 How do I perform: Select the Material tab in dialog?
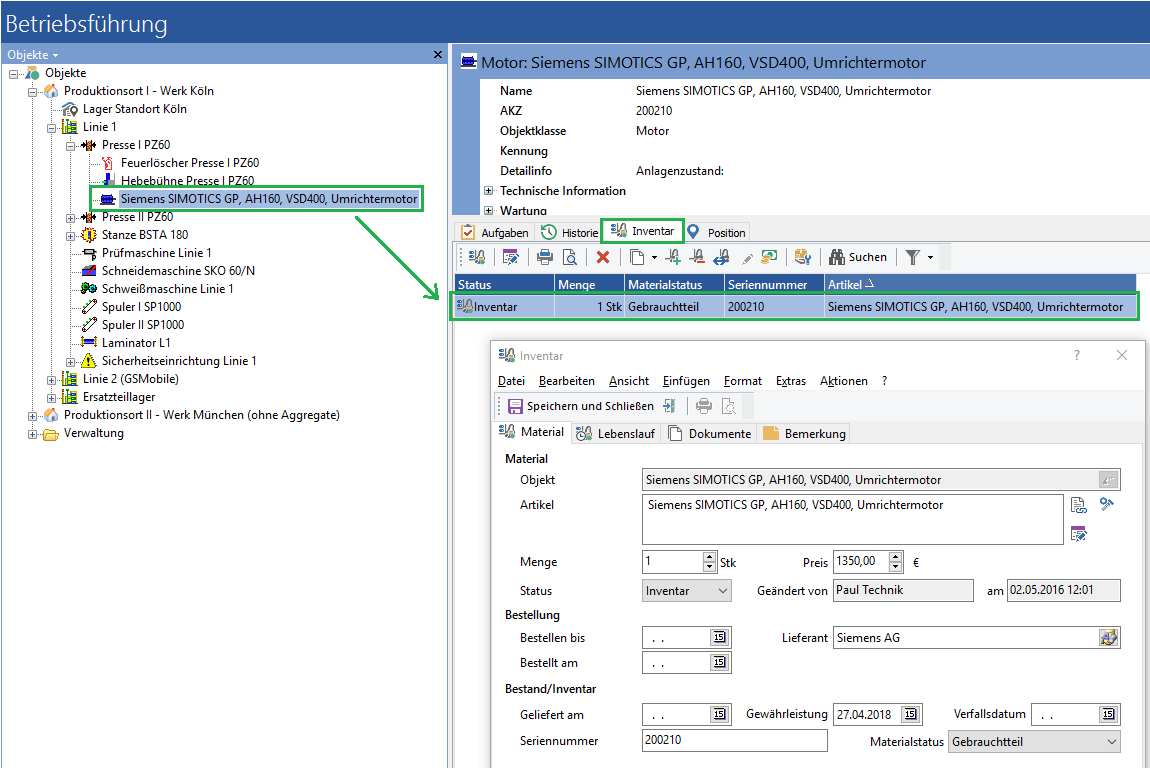532,432
